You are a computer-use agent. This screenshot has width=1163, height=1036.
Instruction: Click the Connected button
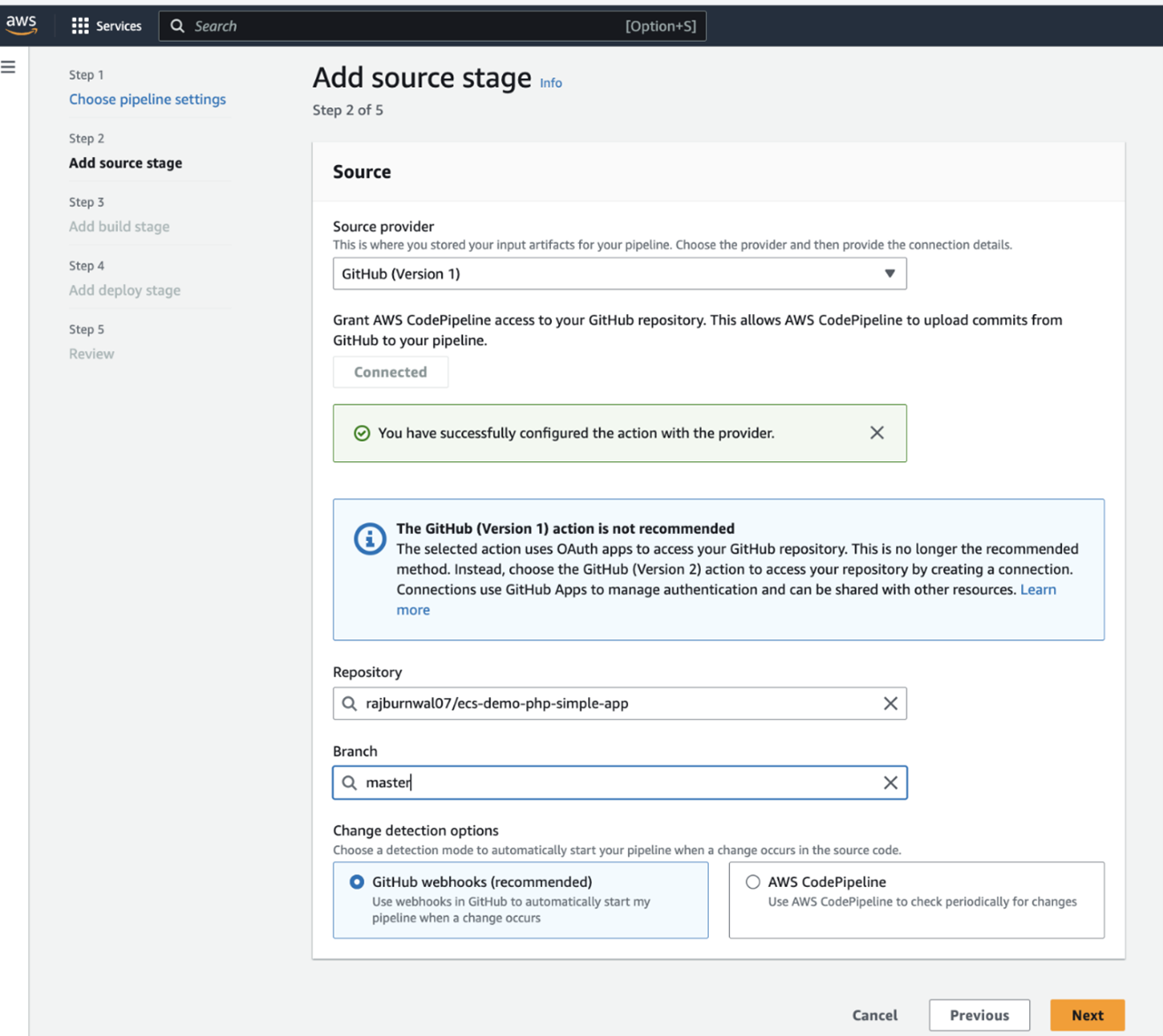[x=390, y=372]
